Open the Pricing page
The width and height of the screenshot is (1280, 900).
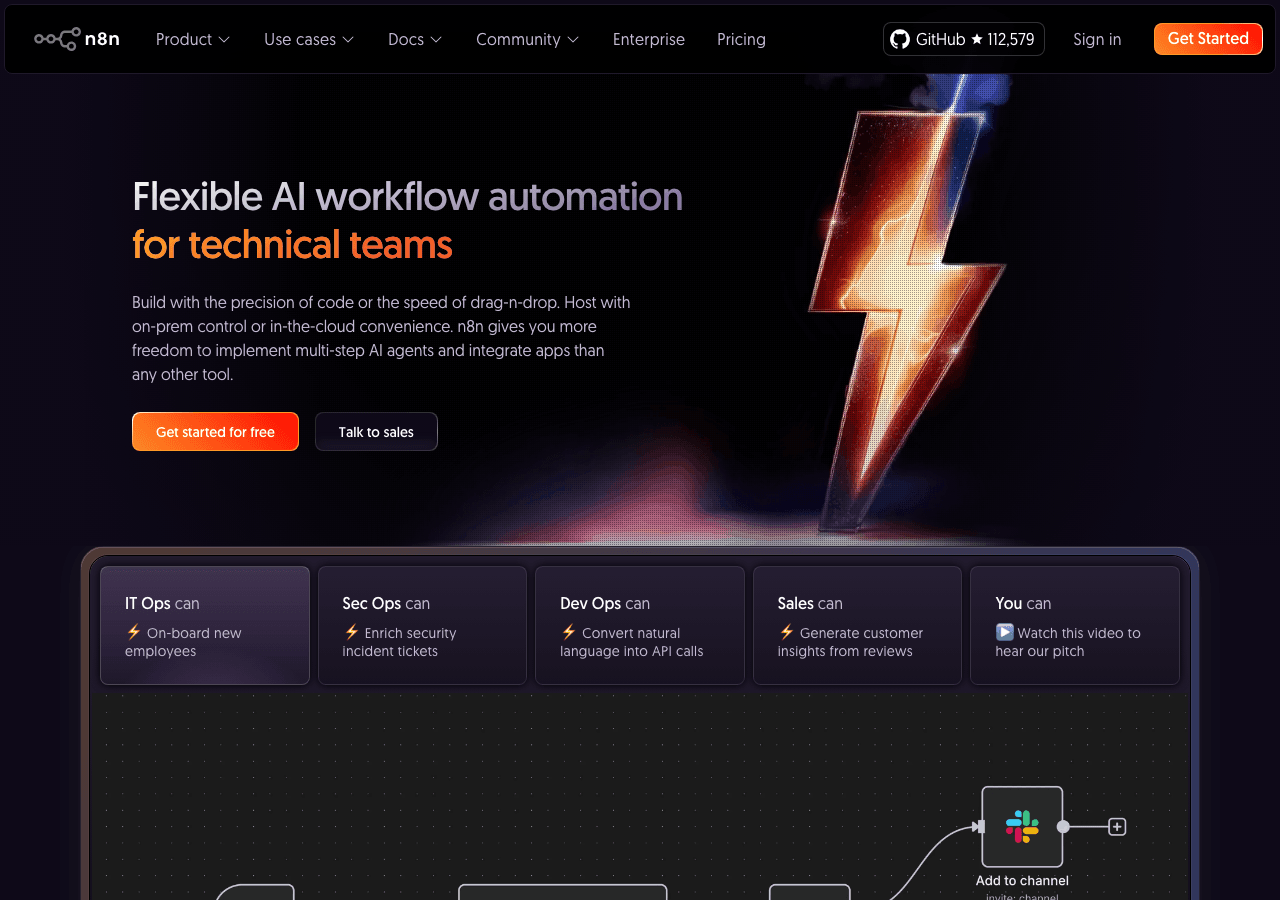(741, 39)
